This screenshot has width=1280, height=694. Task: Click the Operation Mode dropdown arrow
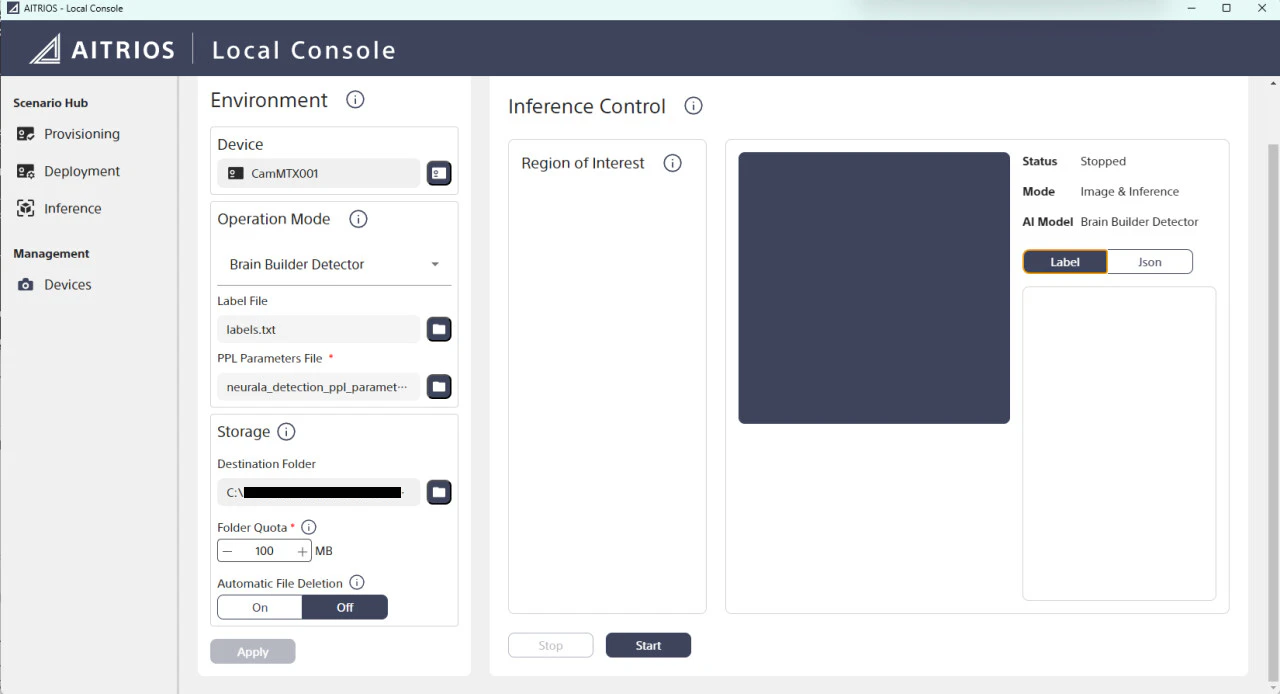tap(435, 264)
